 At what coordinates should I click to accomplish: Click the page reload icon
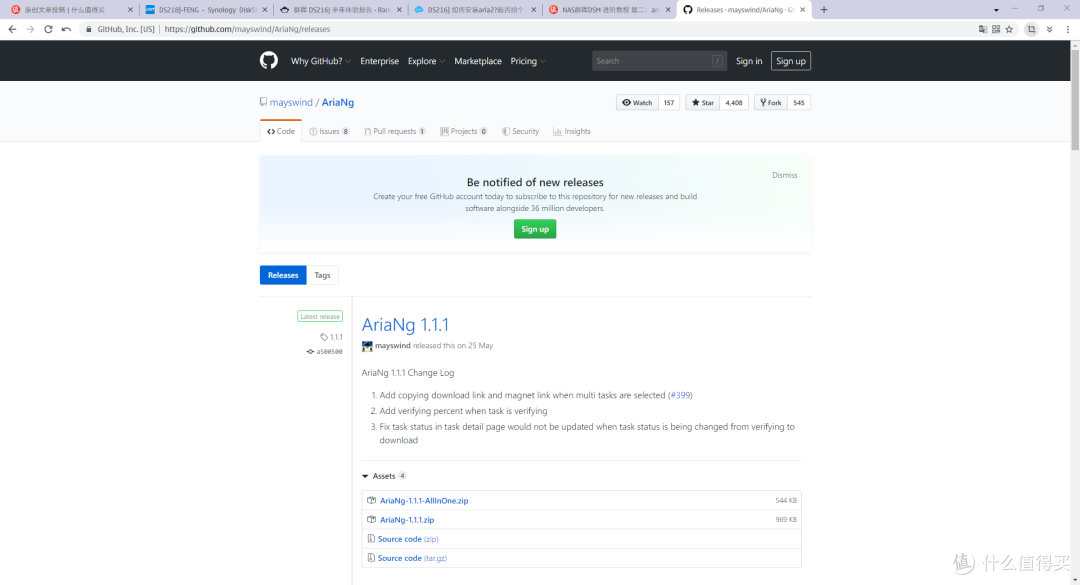coord(47,29)
